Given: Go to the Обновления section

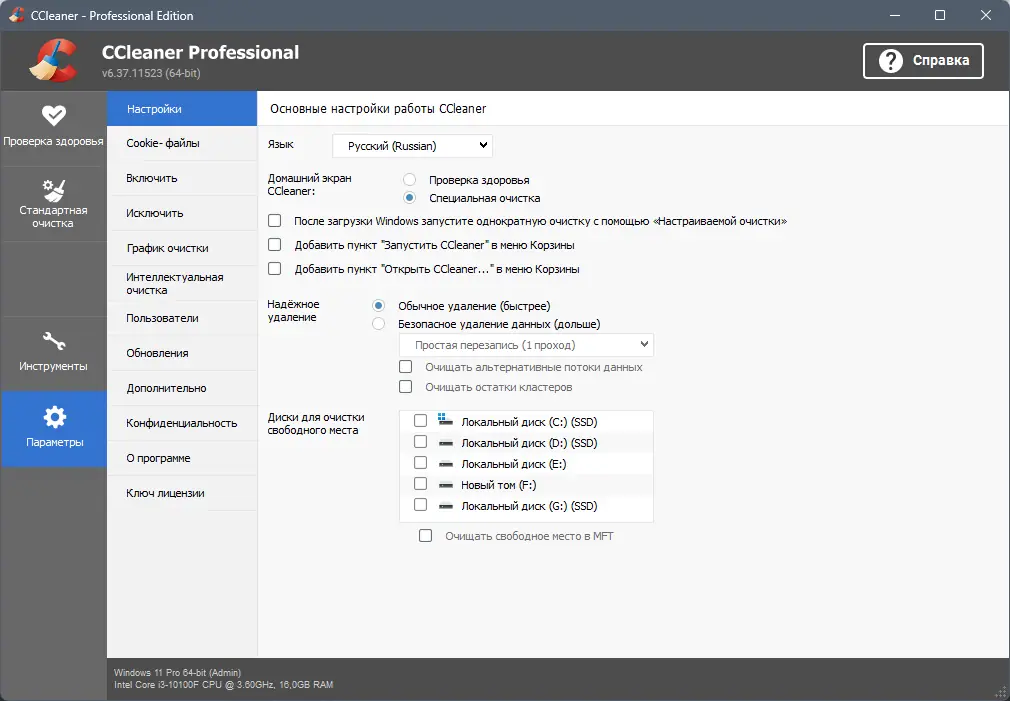Looking at the screenshot, I should pos(157,353).
